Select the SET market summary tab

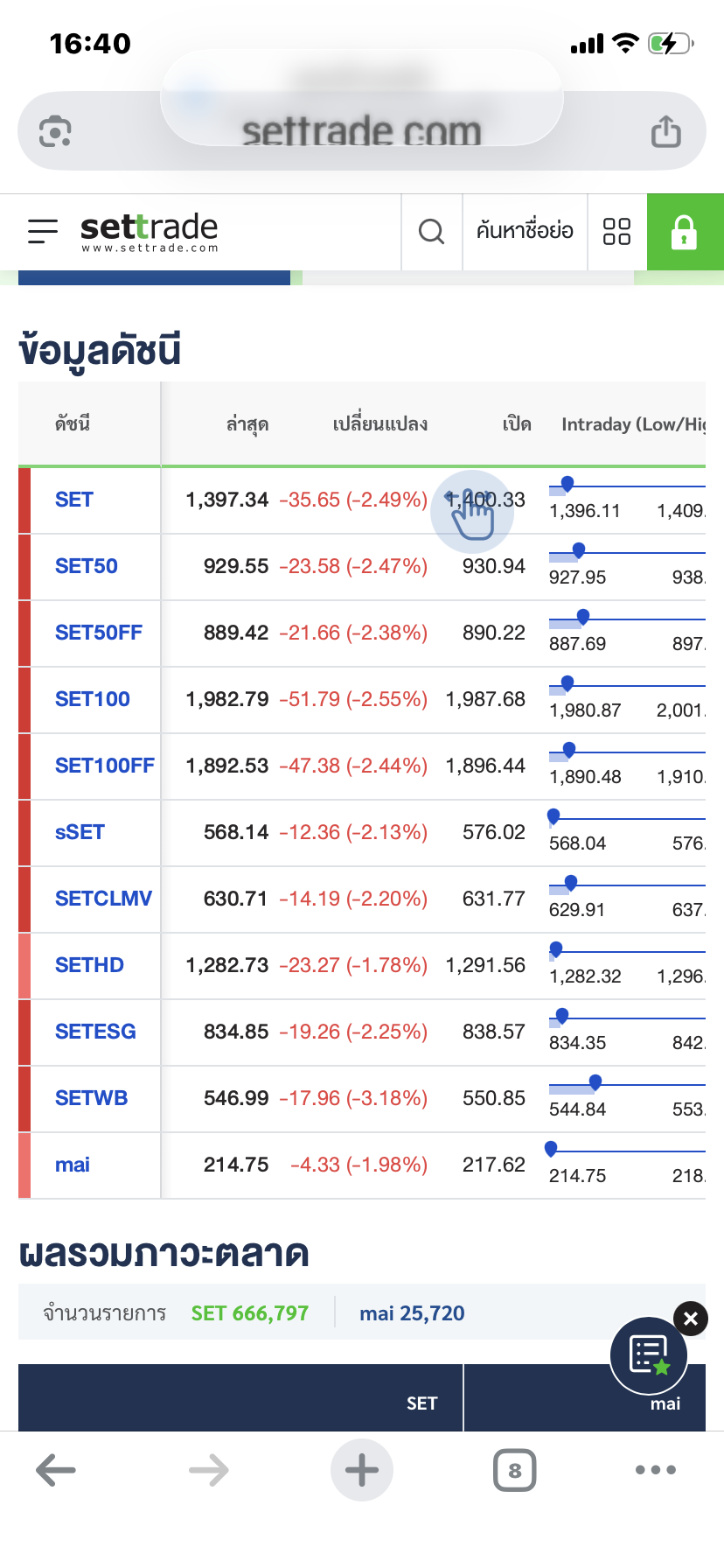[421, 1403]
